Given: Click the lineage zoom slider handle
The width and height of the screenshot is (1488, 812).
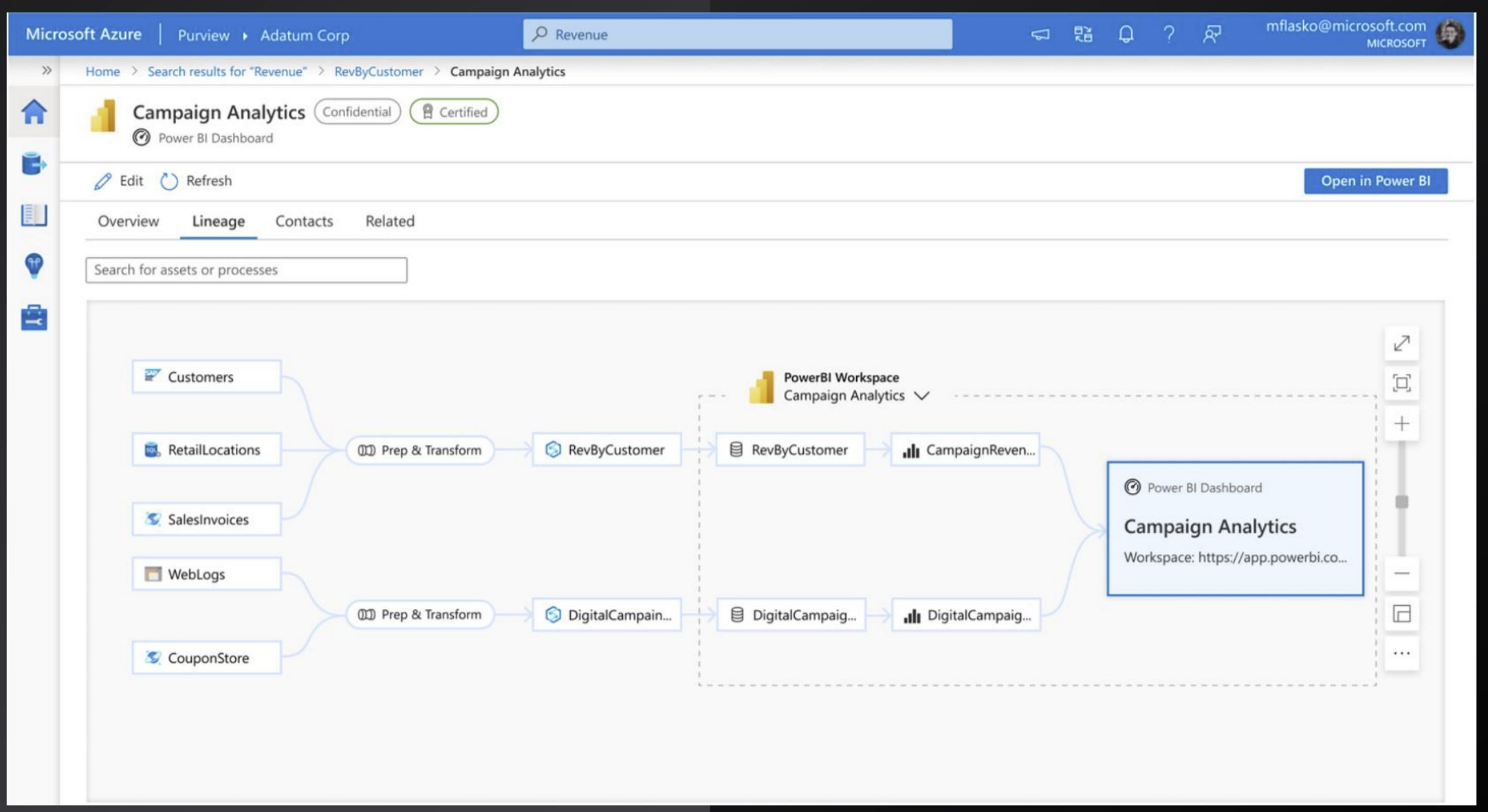Looking at the screenshot, I should click(1401, 502).
